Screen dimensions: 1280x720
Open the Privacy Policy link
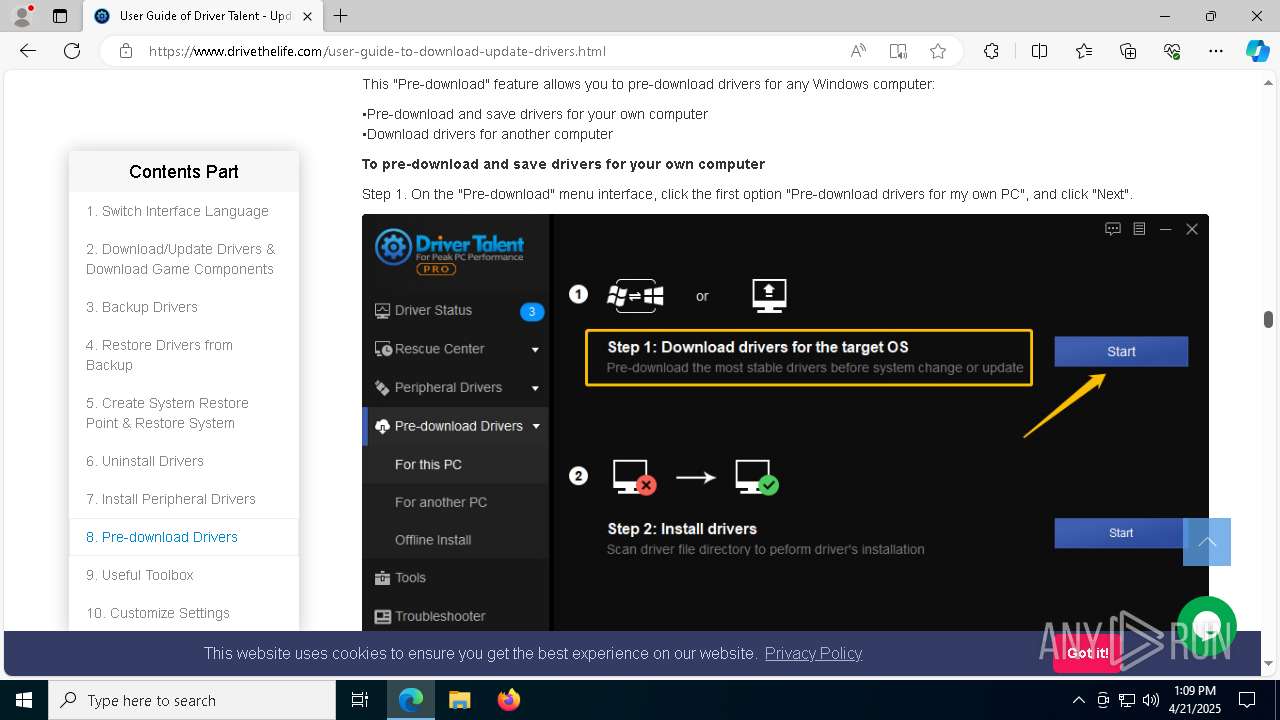tap(813, 653)
